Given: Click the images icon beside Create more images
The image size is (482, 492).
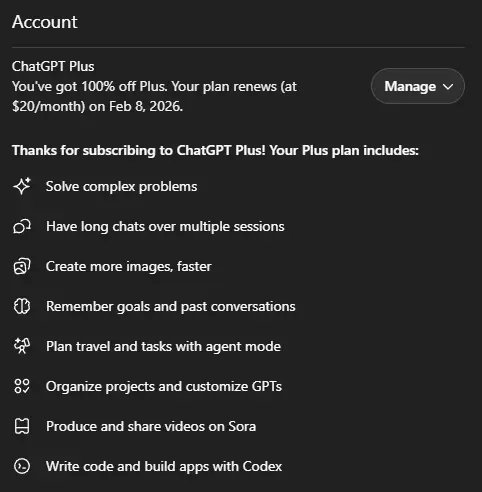Looking at the screenshot, I should [22, 266].
